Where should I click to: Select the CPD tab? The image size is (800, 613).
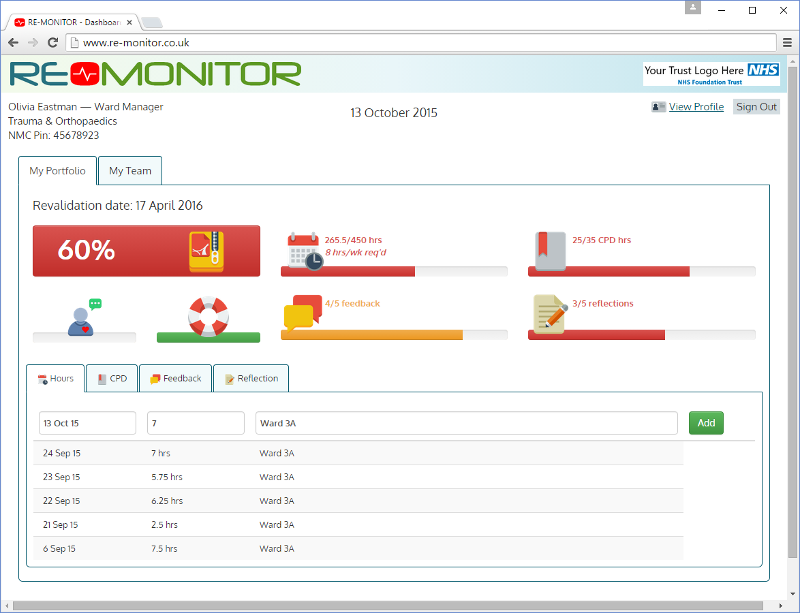tap(112, 379)
